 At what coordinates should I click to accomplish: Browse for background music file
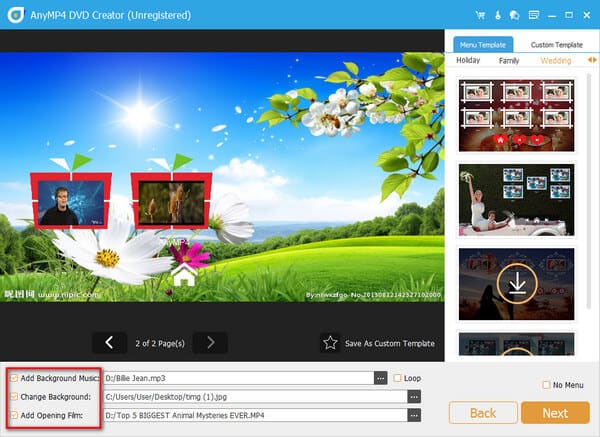380,379
